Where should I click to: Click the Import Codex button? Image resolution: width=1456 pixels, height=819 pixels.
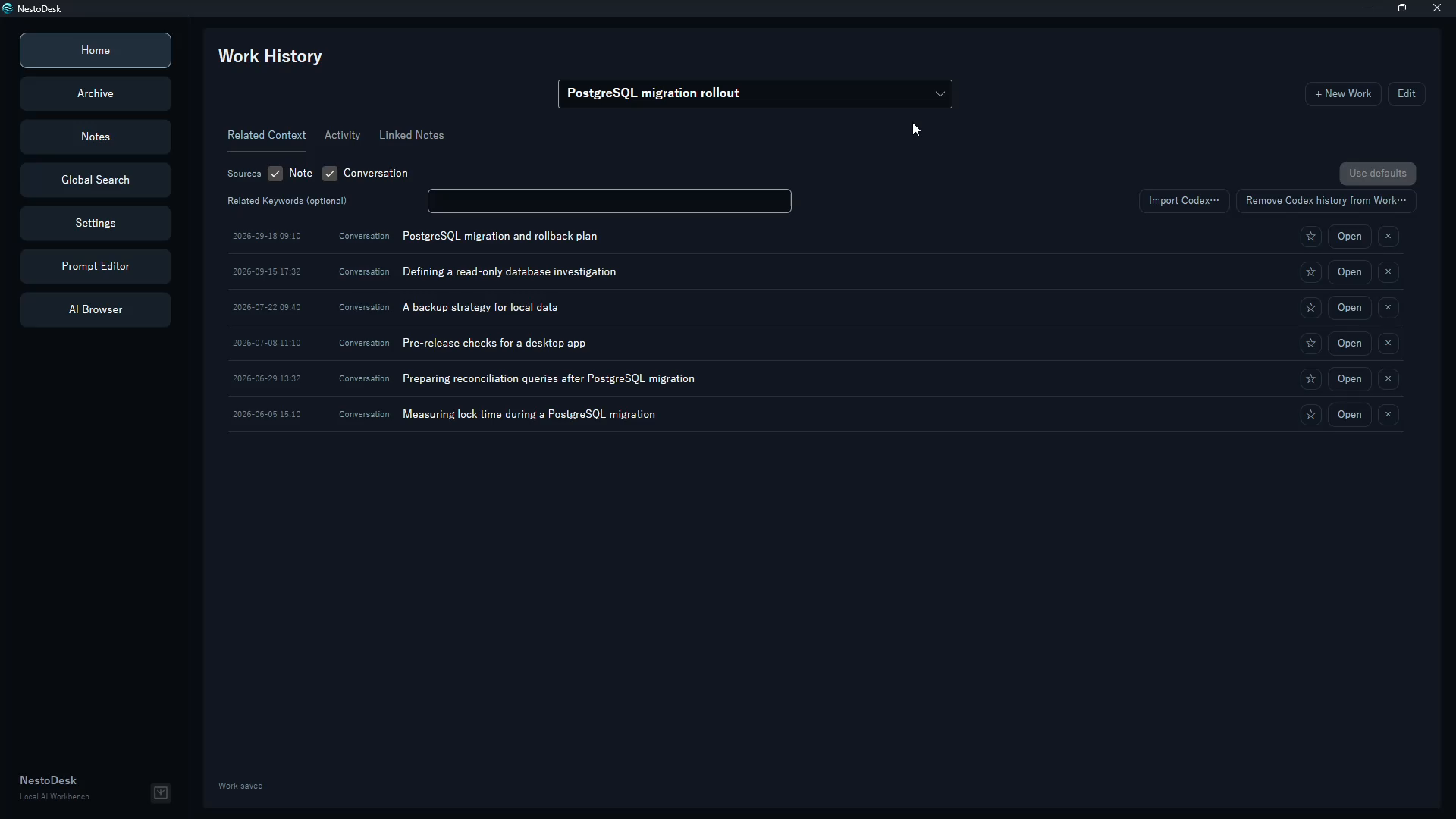click(x=1184, y=201)
